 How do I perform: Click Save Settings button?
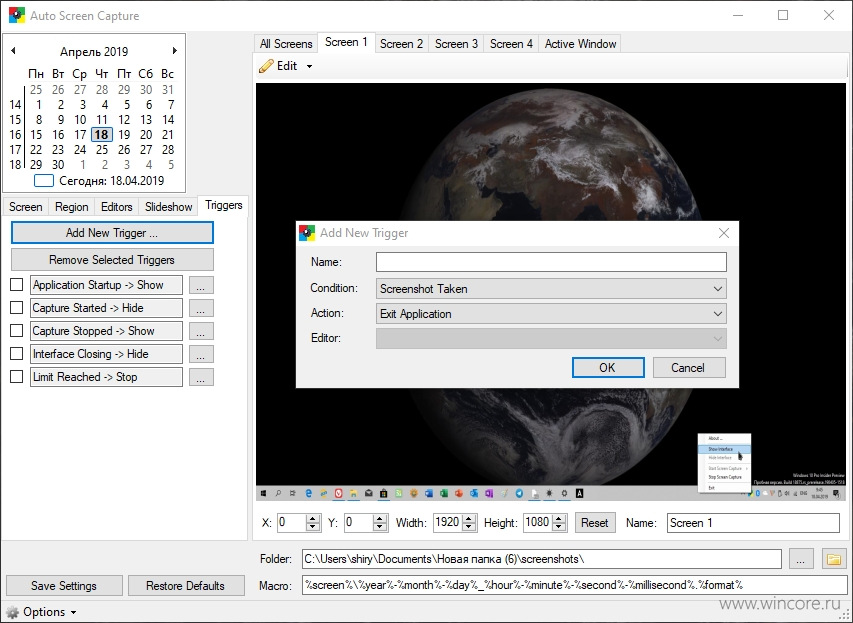pyautogui.click(x=64, y=586)
